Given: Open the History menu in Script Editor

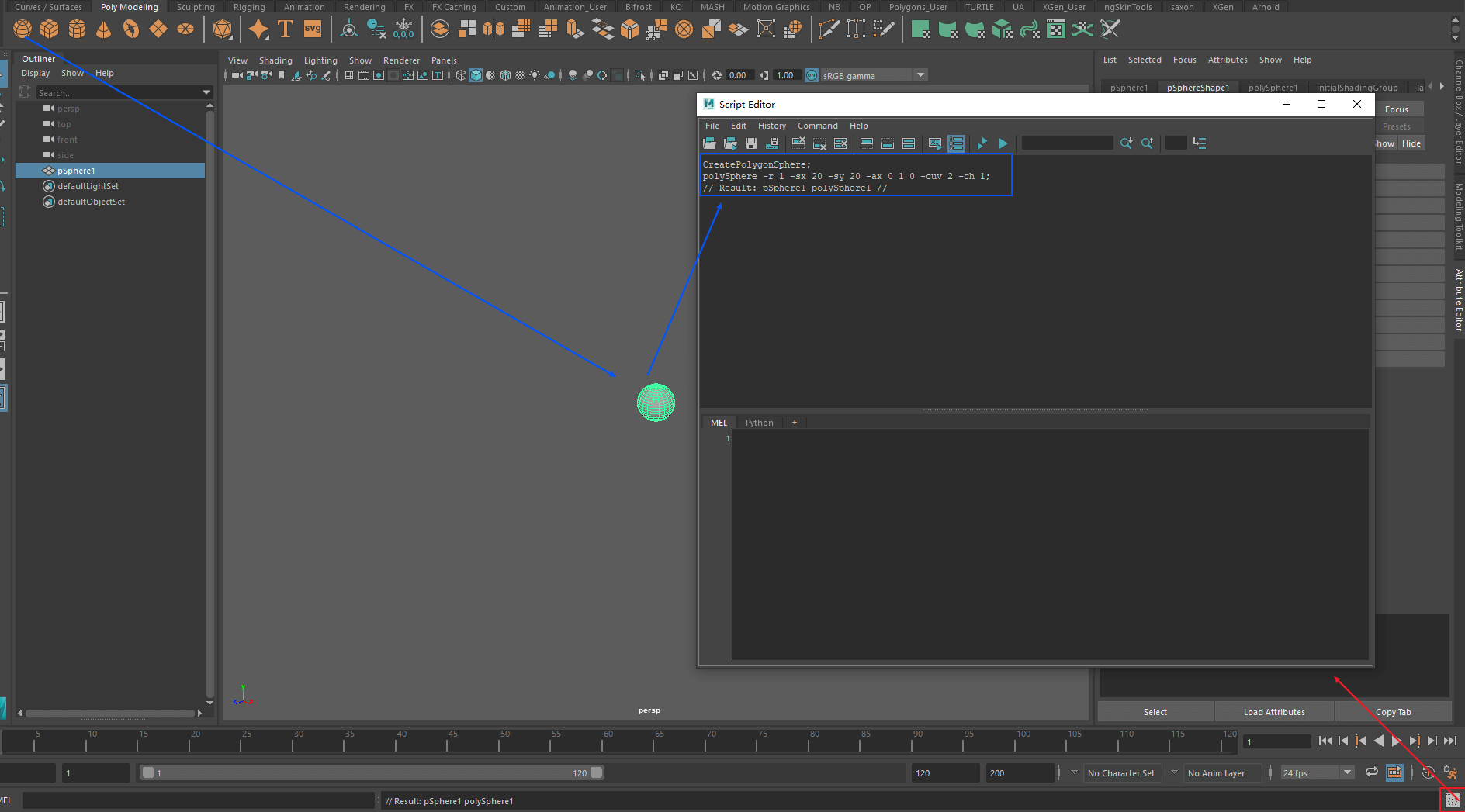Looking at the screenshot, I should (772, 126).
